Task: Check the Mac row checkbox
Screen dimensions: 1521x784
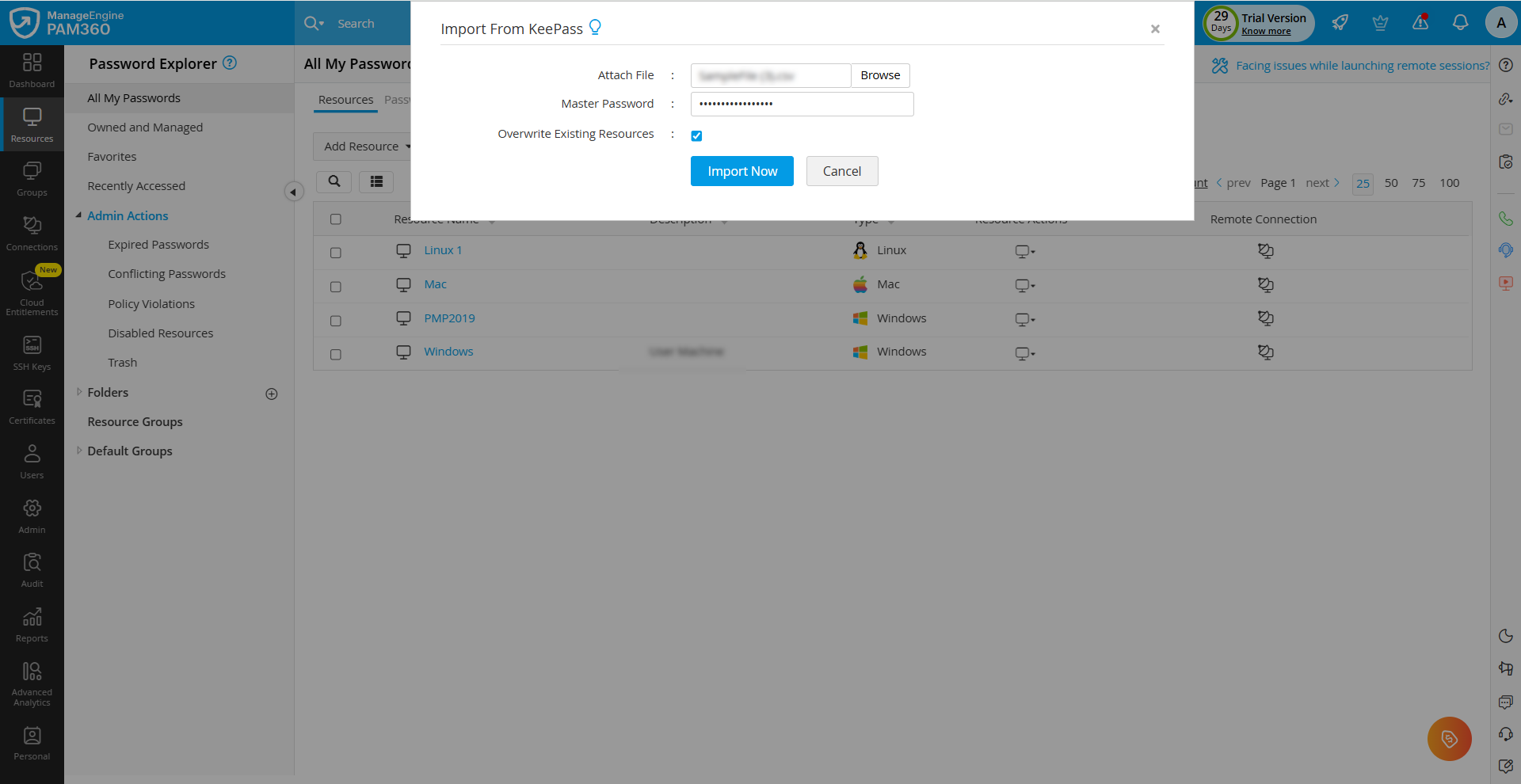Action: point(336,287)
